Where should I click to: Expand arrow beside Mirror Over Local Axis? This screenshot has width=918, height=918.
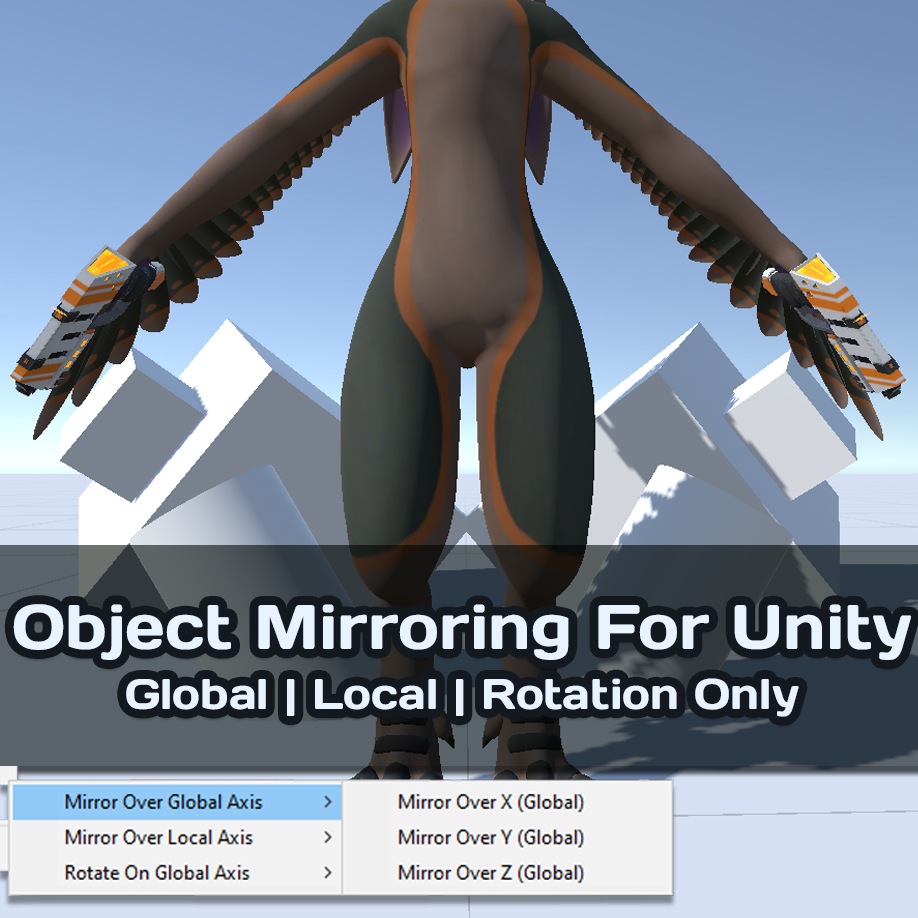pos(328,837)
